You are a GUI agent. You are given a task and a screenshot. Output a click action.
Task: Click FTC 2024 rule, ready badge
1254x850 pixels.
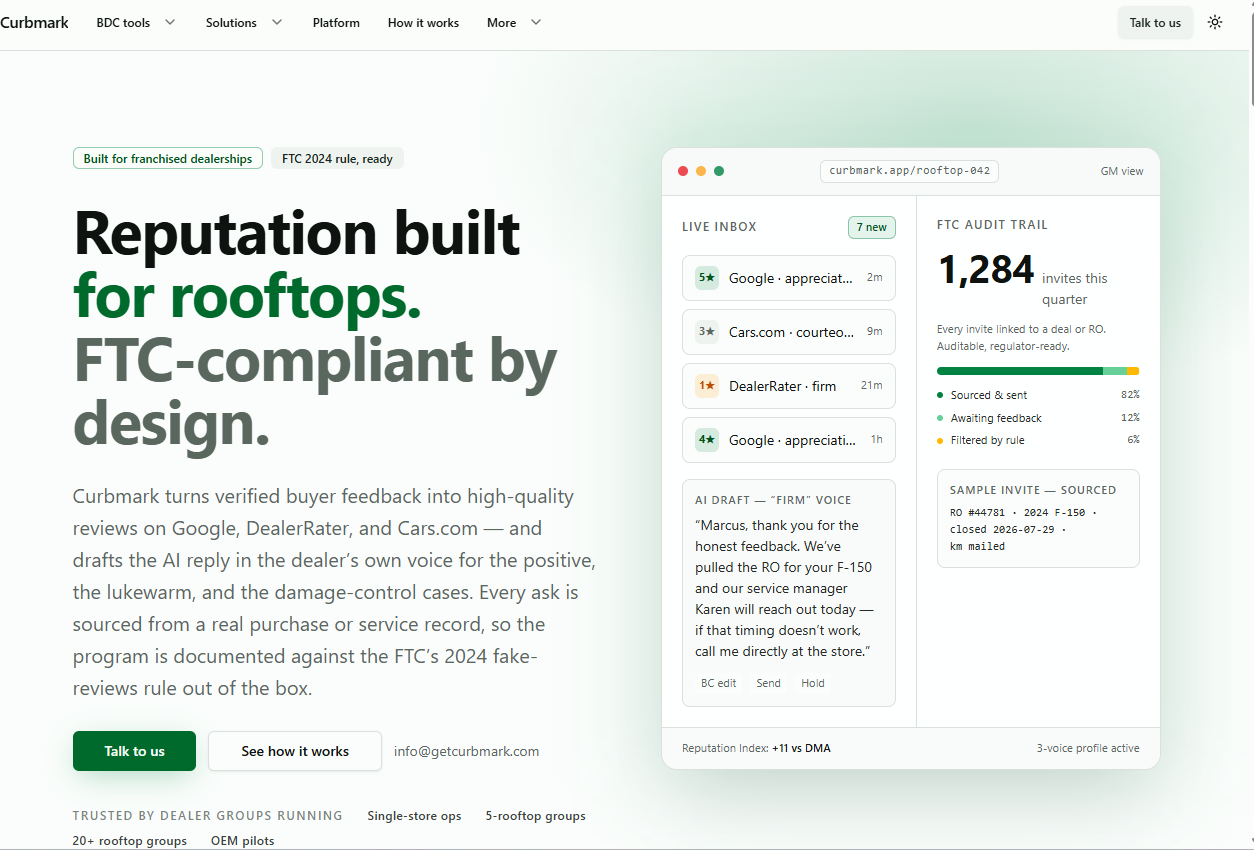pos(337,158)
